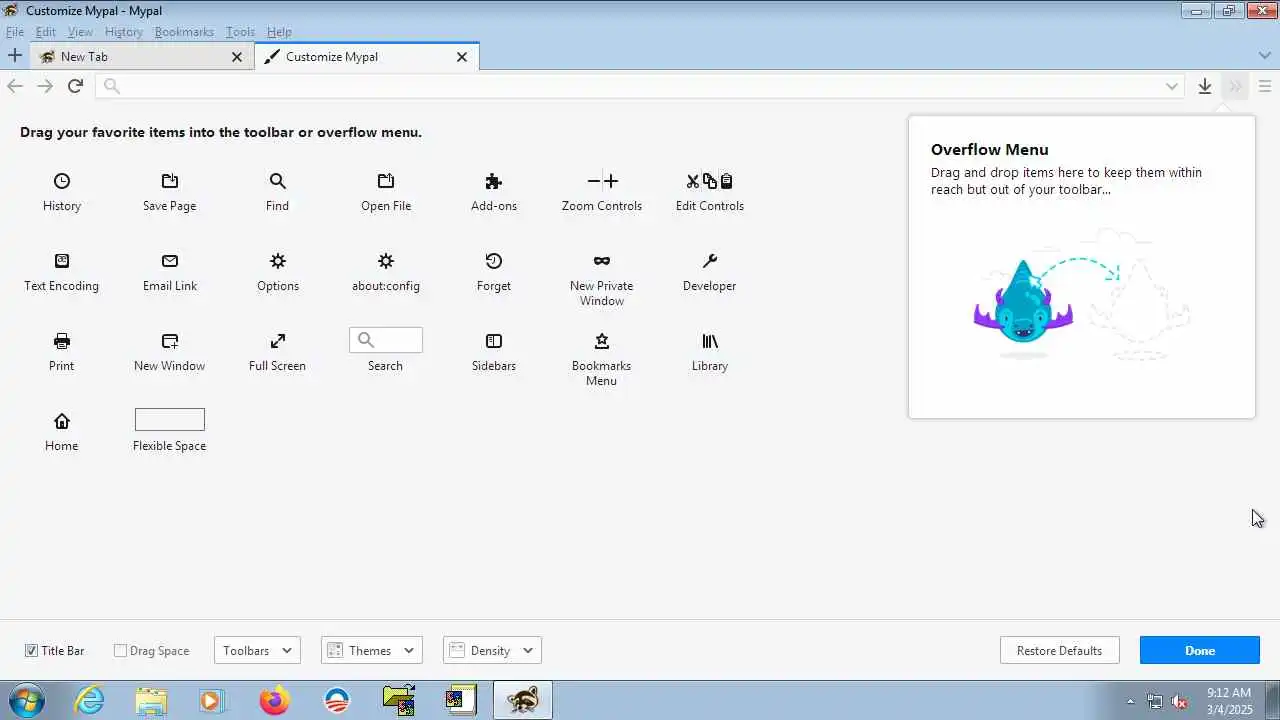
Task: Open the File menu
Action: point(15,32)
